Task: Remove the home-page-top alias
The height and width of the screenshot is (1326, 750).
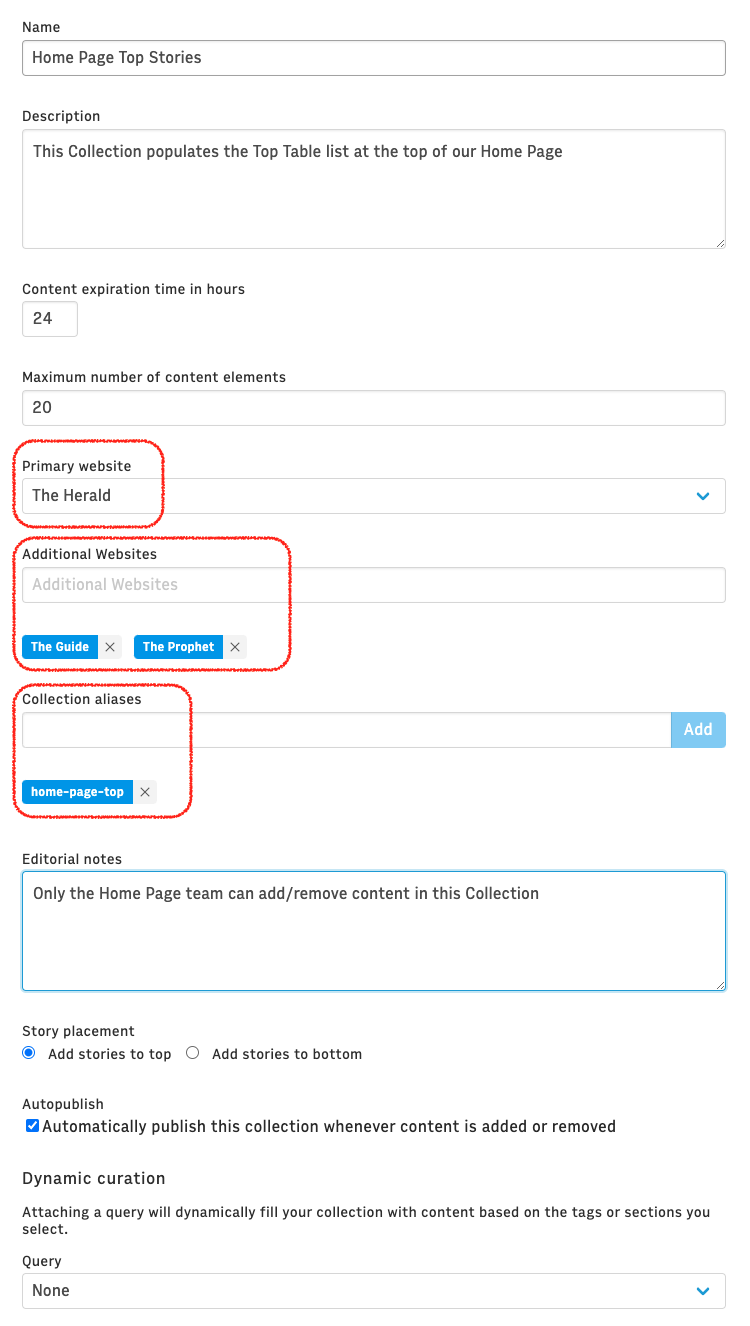Action: (145, 792)
